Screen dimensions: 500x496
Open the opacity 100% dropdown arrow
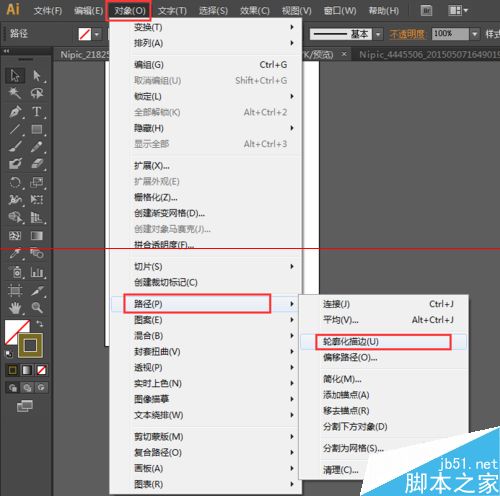coord(475,34)
